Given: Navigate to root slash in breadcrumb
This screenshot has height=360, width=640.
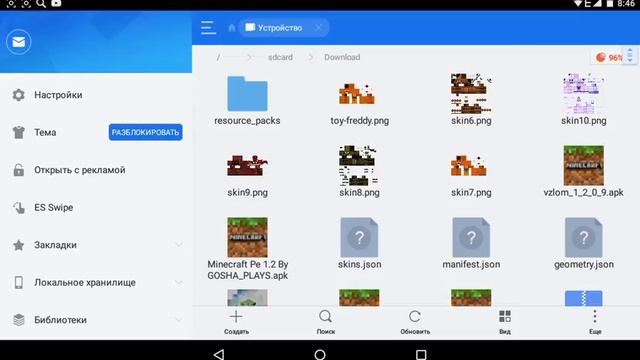Looking at the screenshot, I should pyautogui.click(x=218, y=57).
